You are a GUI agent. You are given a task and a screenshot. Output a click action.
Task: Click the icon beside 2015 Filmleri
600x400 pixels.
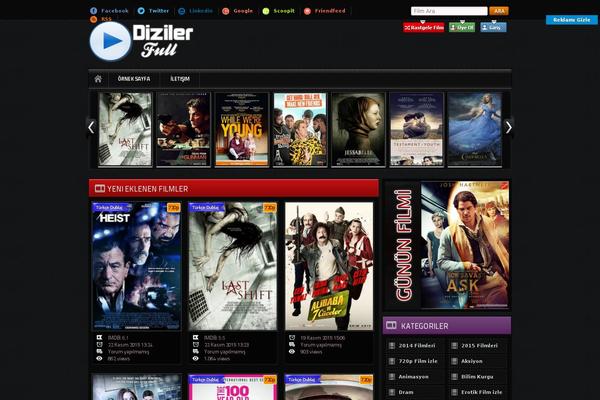tap(454, 346)
